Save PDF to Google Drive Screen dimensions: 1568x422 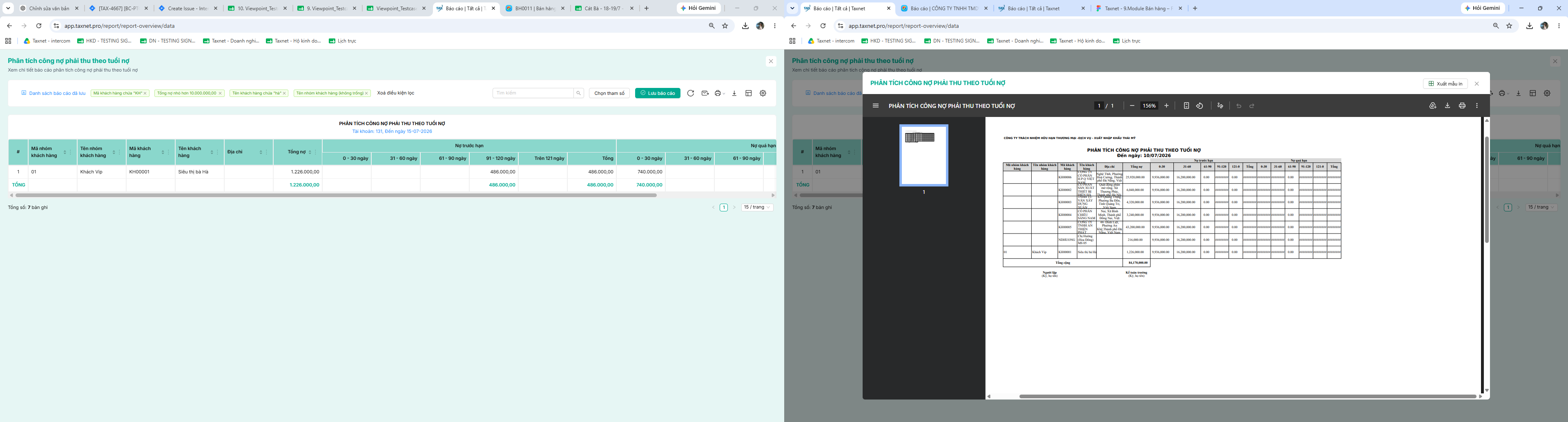(1432, 105)
